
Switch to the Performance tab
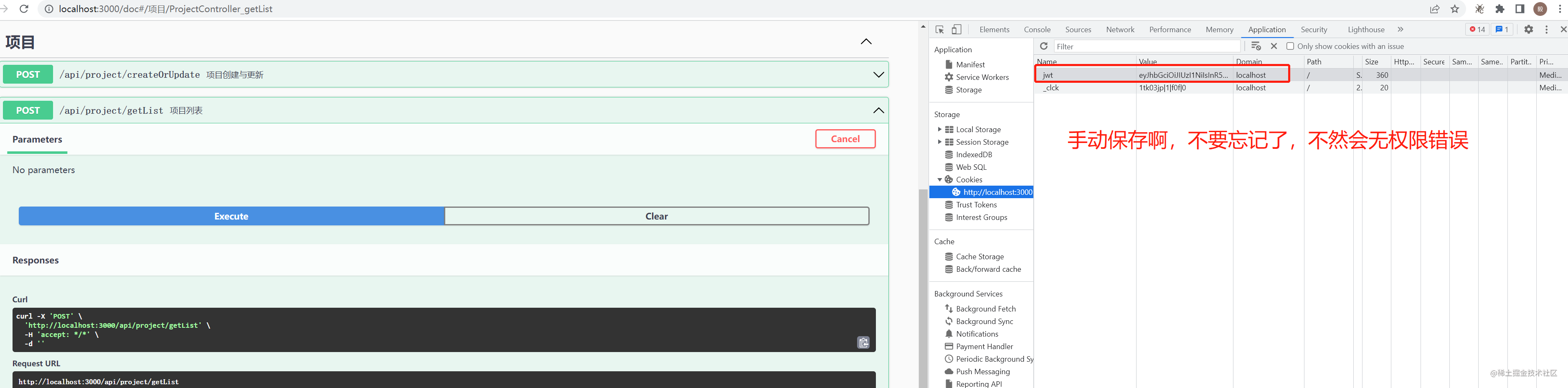[1170, 29]
